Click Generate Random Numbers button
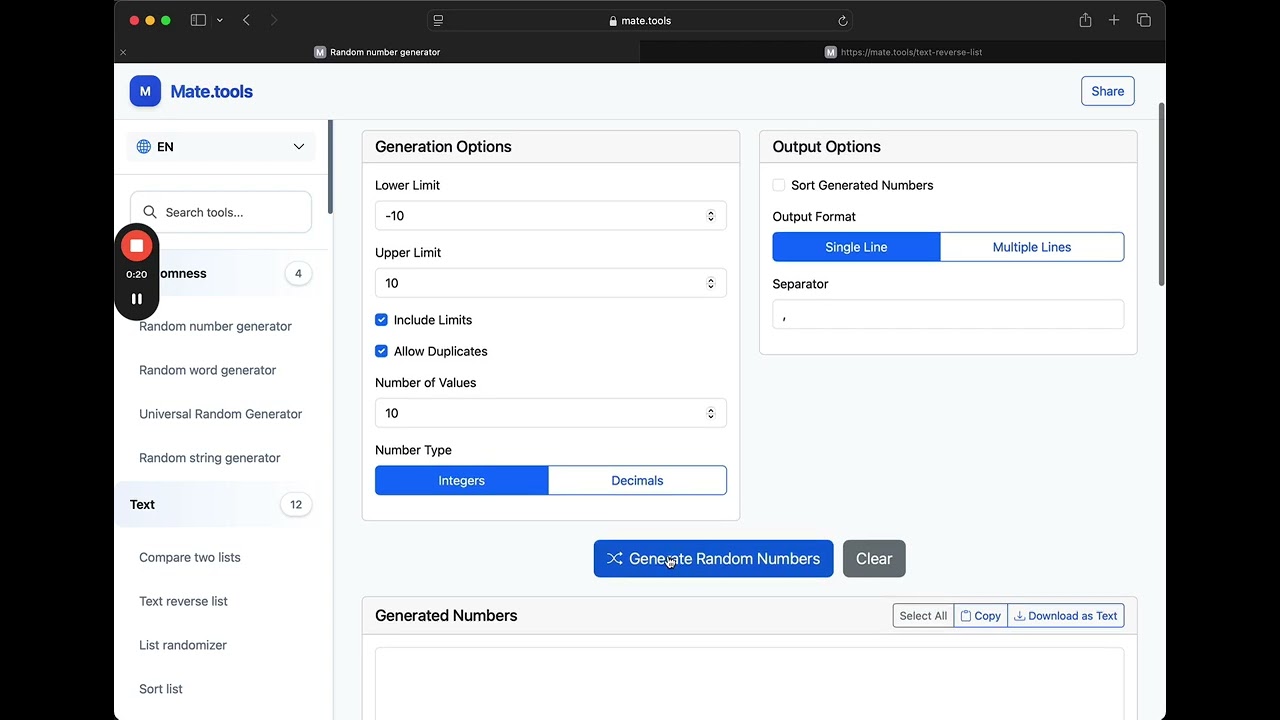The width and height of the screenshot is (1280, 720). 713,559
